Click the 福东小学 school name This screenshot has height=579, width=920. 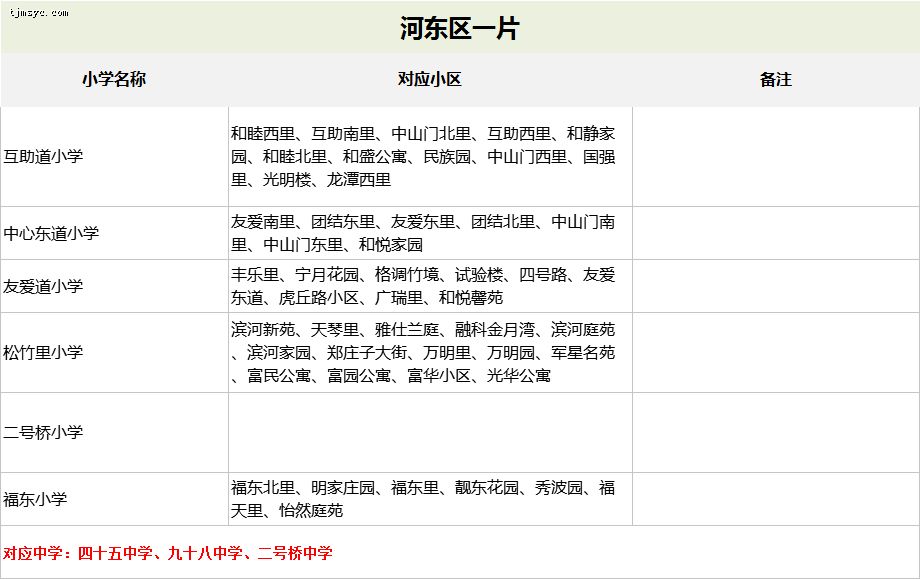pos(37,499)
